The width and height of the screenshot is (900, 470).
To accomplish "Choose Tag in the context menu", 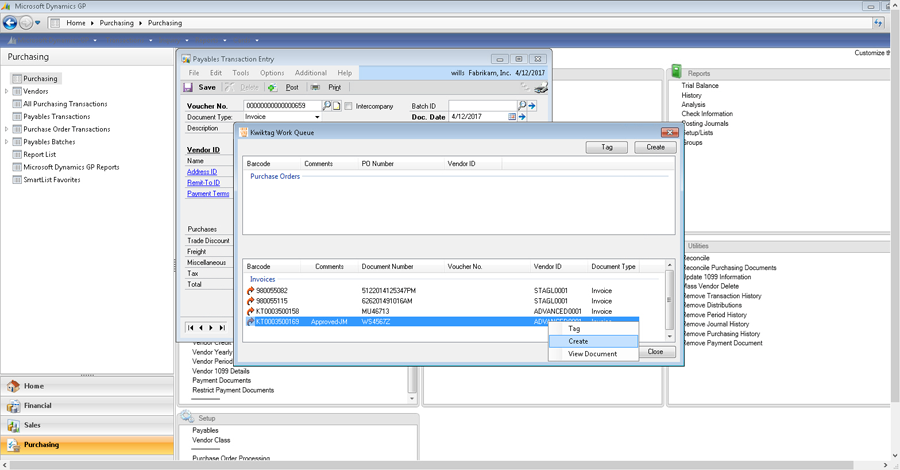I will point(593,329).
